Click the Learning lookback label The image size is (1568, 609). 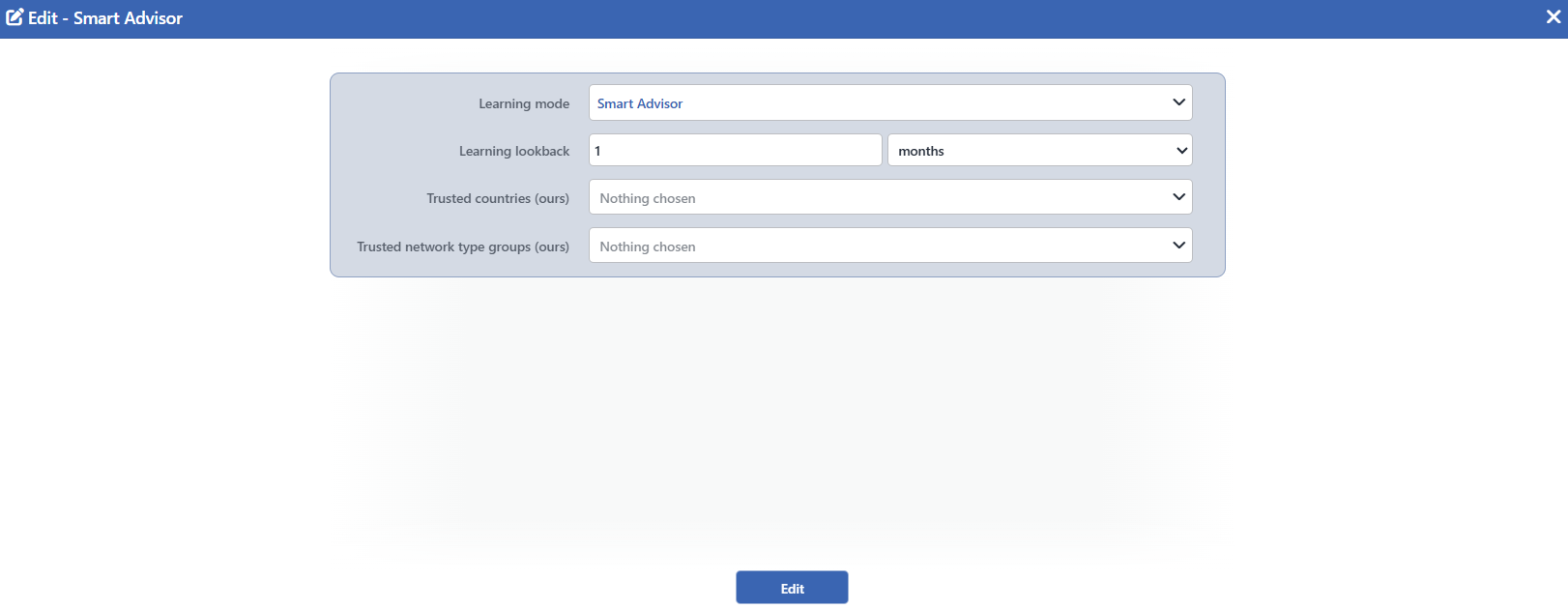514,151
